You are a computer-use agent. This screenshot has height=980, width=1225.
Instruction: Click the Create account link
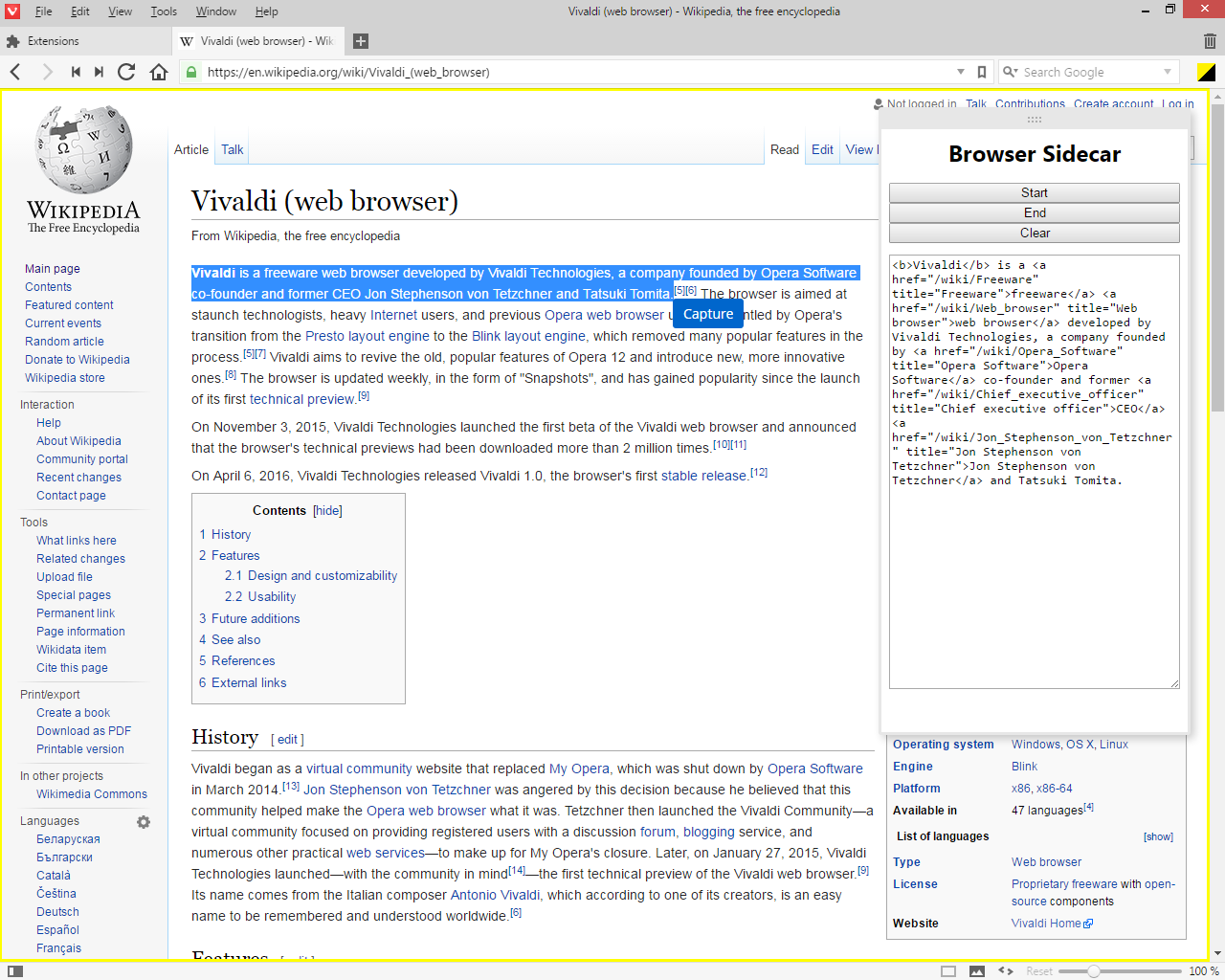click(x=1113, y=104)
